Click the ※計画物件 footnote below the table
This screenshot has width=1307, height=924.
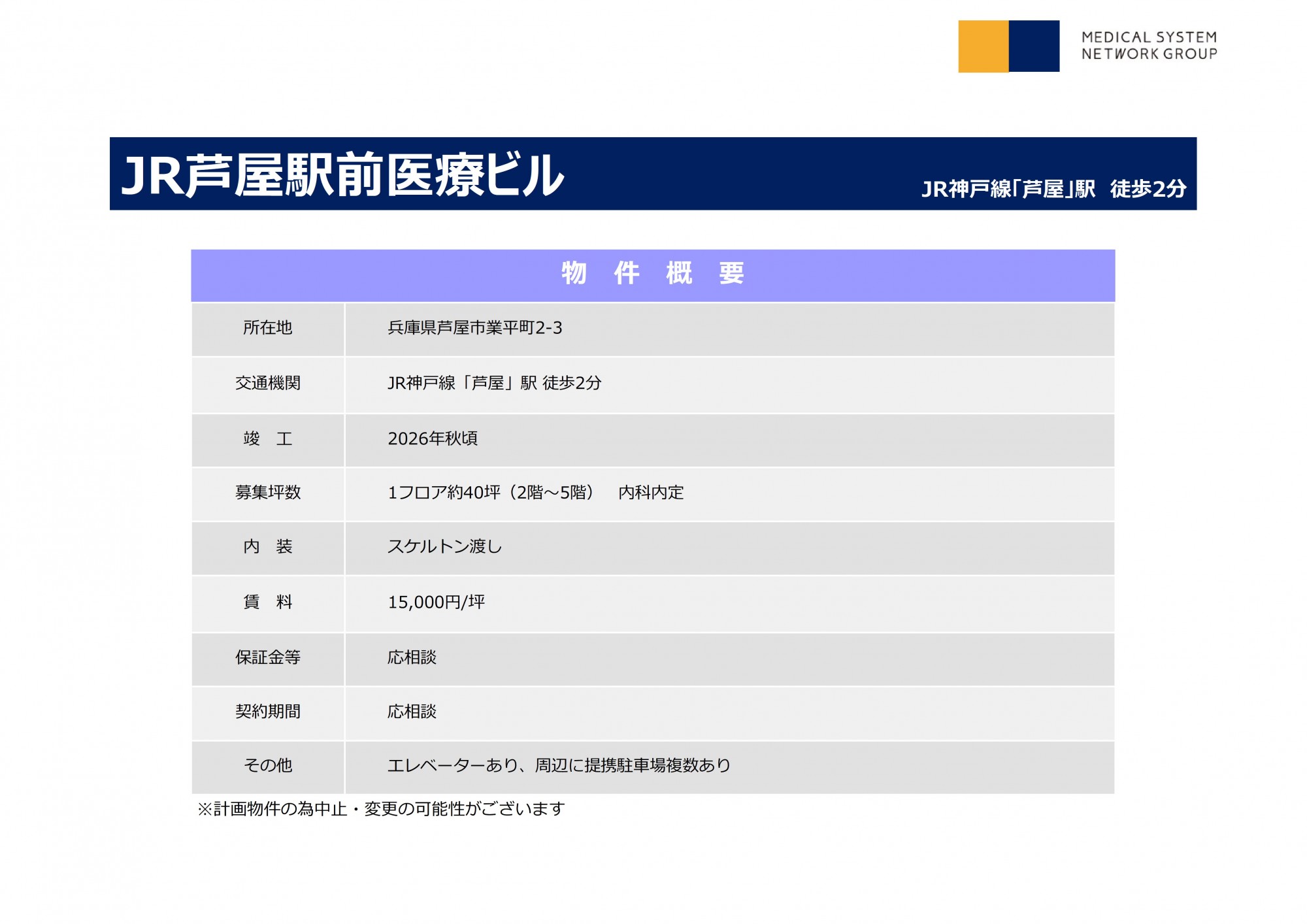pos(380,809)
